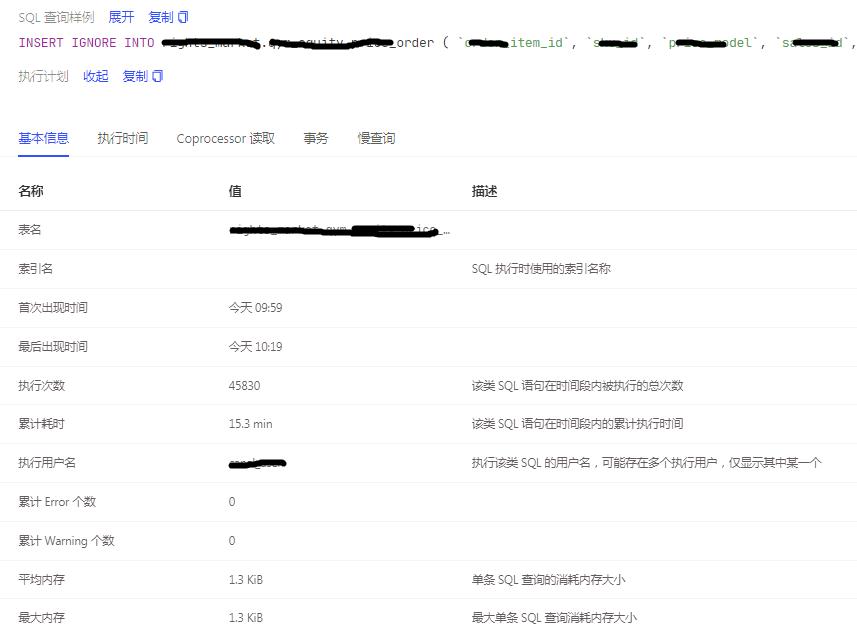
Task: Click the 累计 Warning 个数 label
Action: [x=66, y=541]
